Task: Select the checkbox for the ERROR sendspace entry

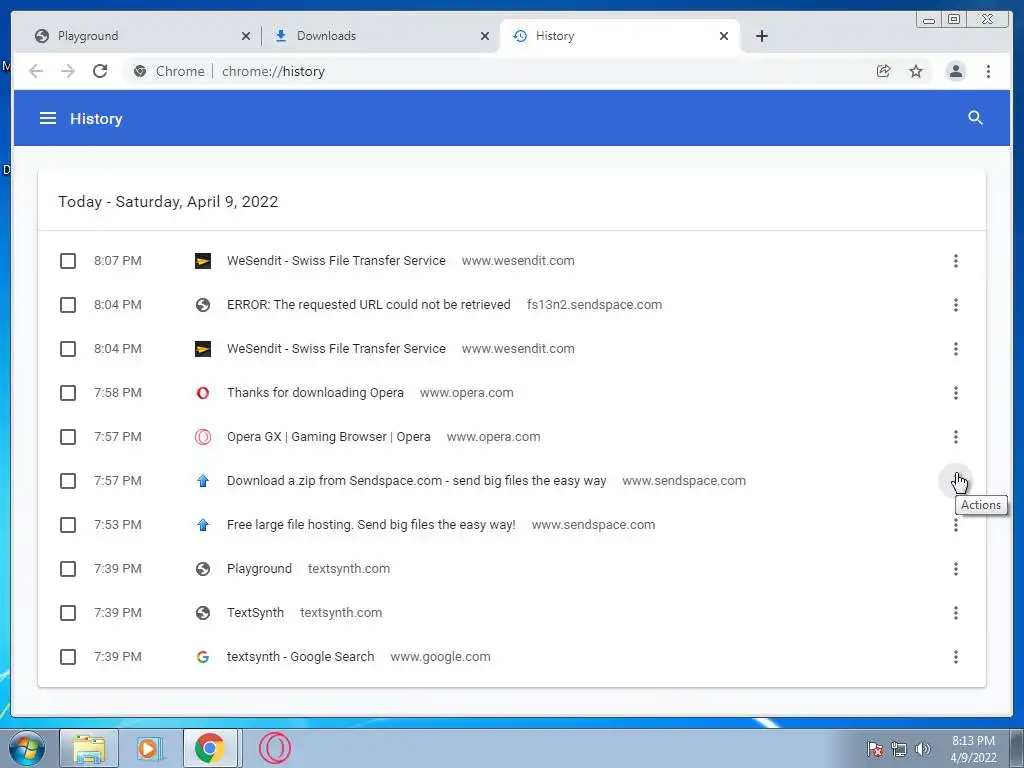Action: 68,305
